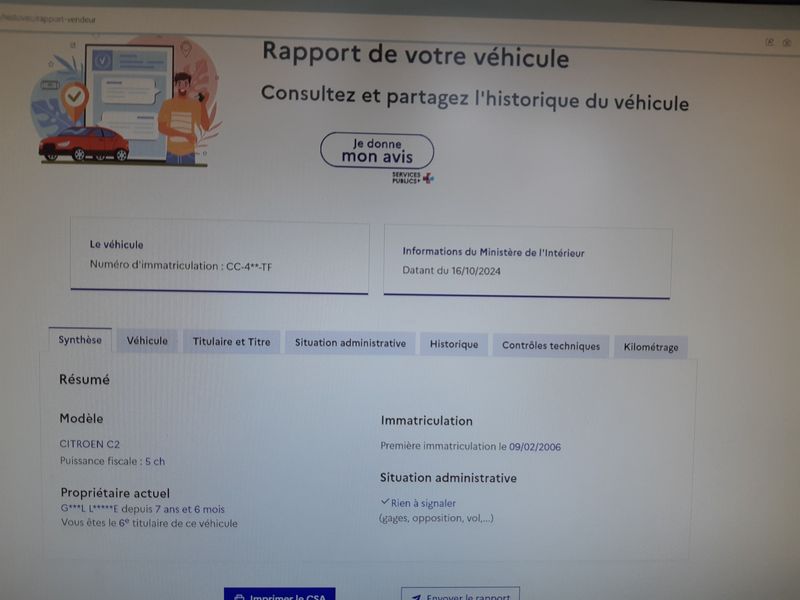This screenshot has width=800, height=600.
Task: Click the Numéro d'immatriculation CC-4**-TF text
Action: [x=181, y=266]
